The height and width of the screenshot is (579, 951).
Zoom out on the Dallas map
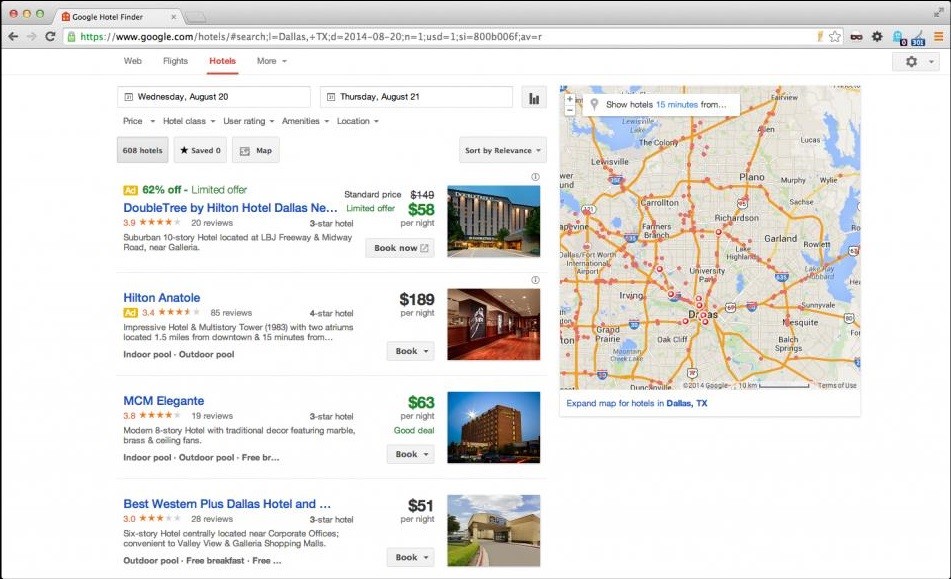(570, 110)
